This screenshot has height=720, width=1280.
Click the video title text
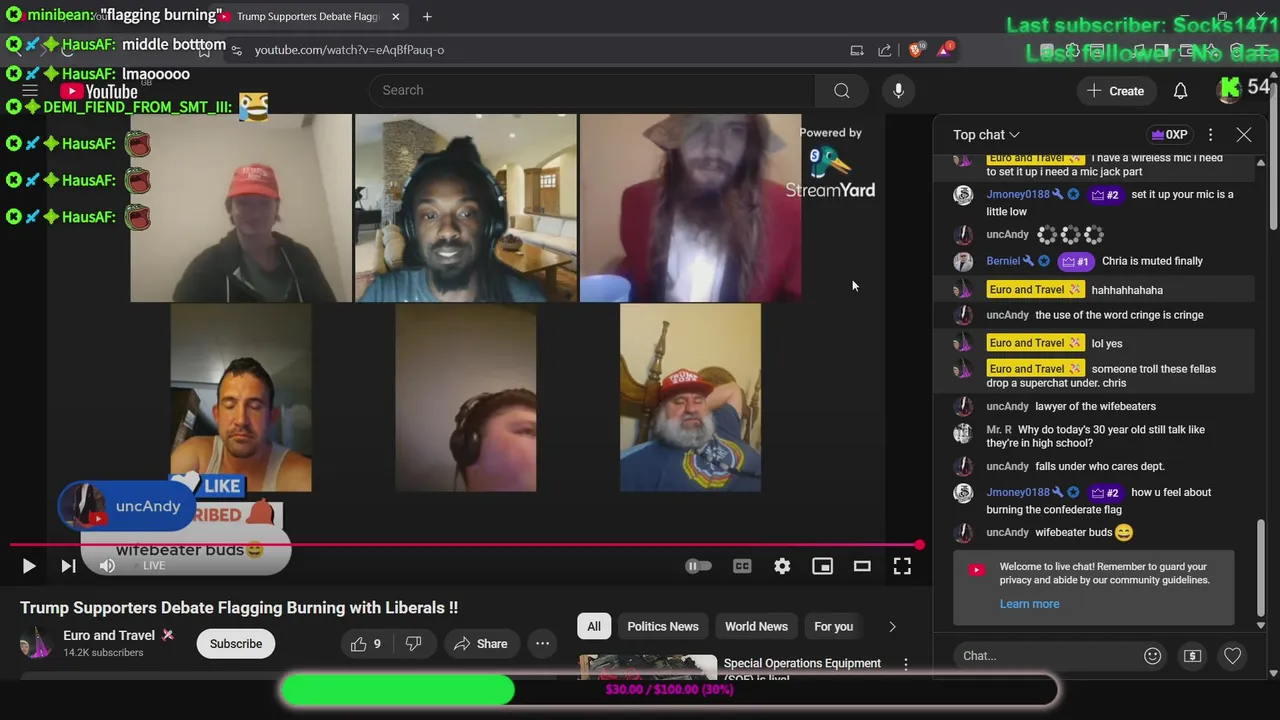239,608
